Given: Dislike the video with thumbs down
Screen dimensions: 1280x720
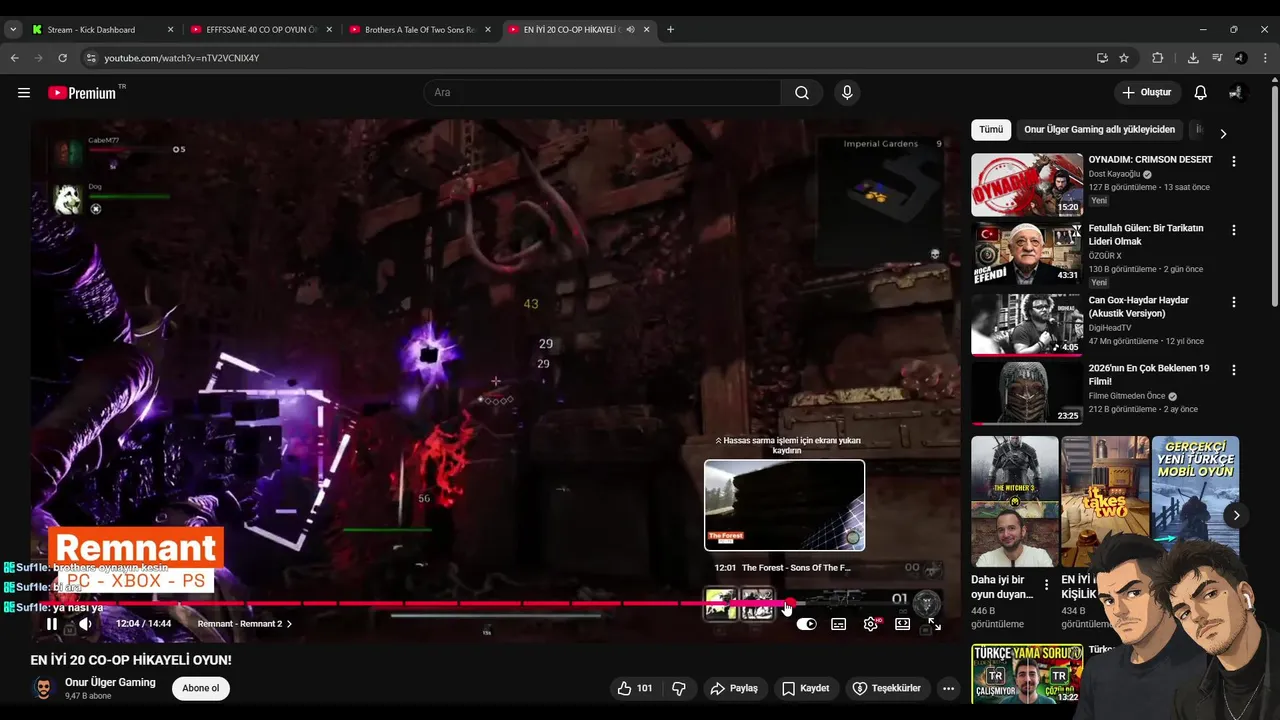Looking at the screenshot, I should pos(679,688).
